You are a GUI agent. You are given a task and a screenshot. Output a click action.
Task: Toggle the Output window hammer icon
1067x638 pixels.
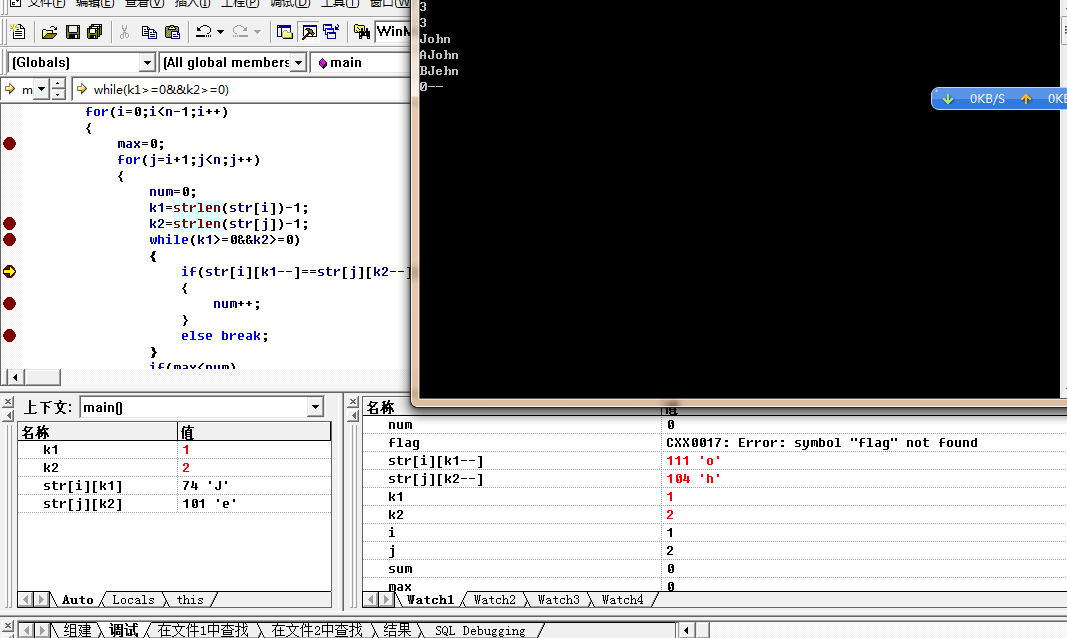[309, 32]
